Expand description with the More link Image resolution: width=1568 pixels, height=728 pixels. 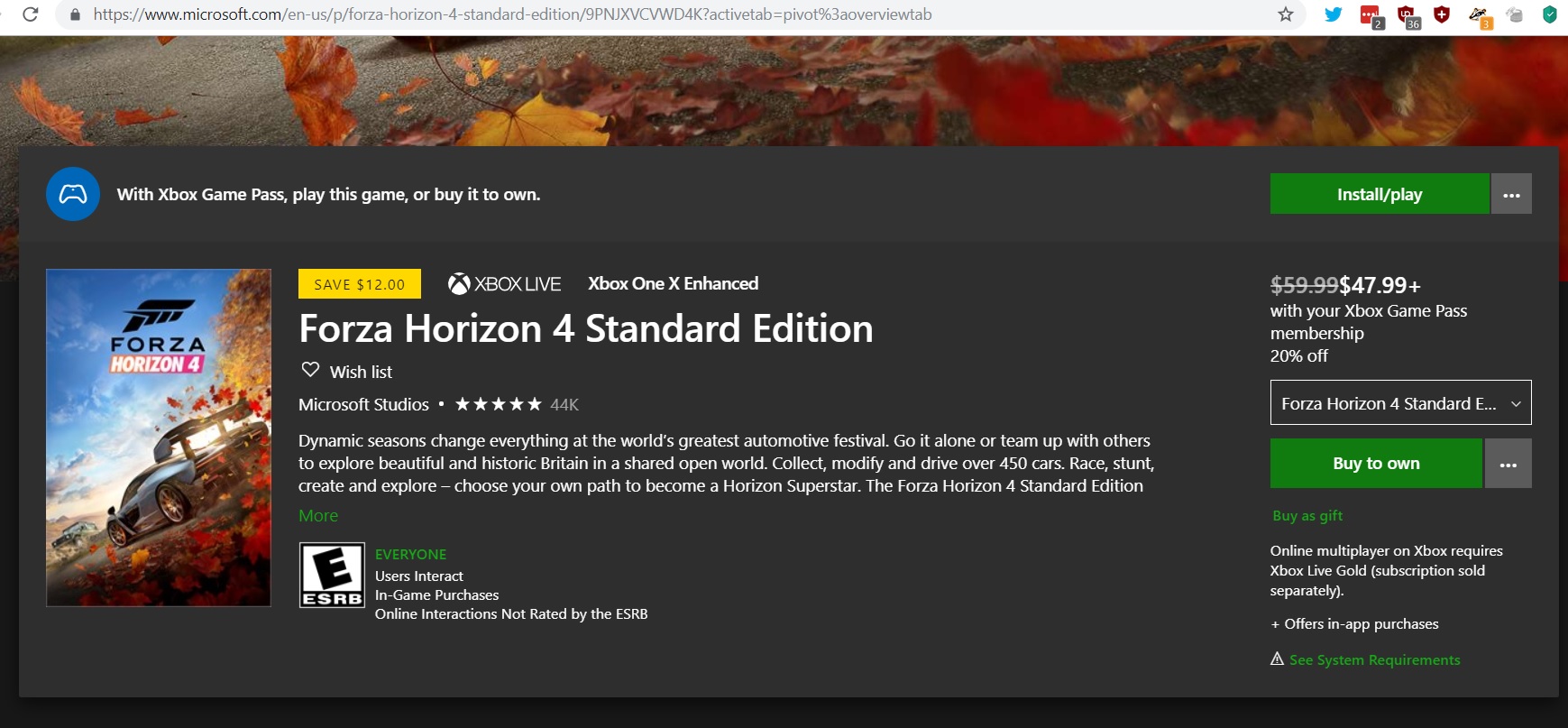point(318,515)
